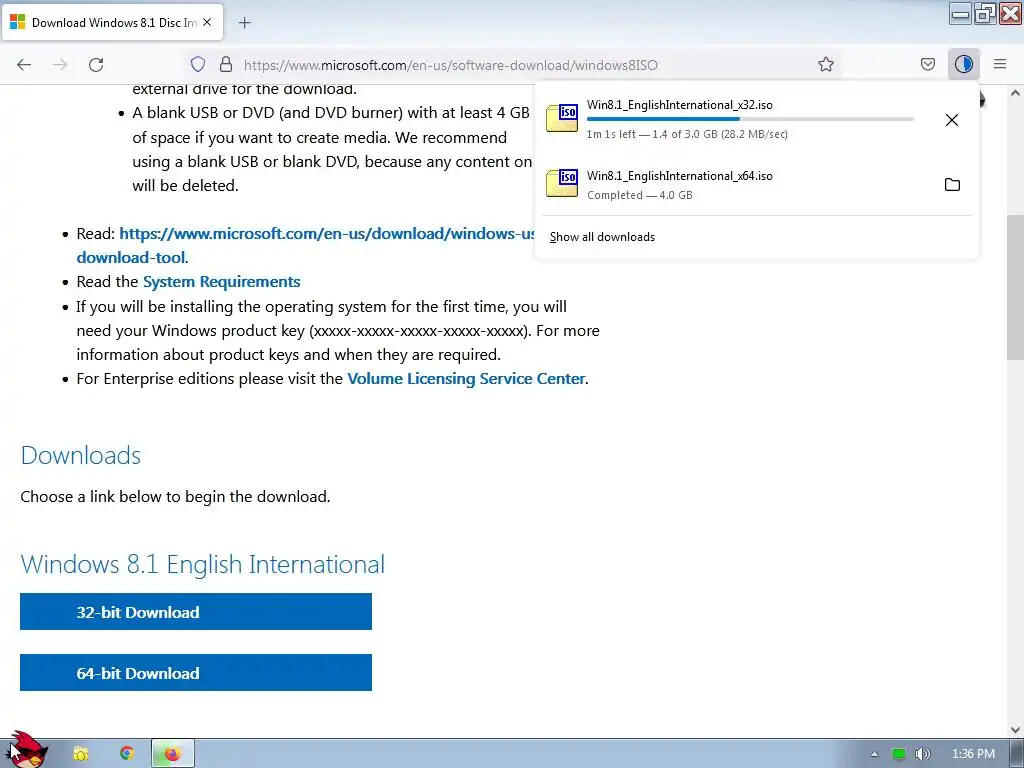Reload the page with refresh icon
The height and width of the screenshot is (768, 1024).
pos(96,65)
